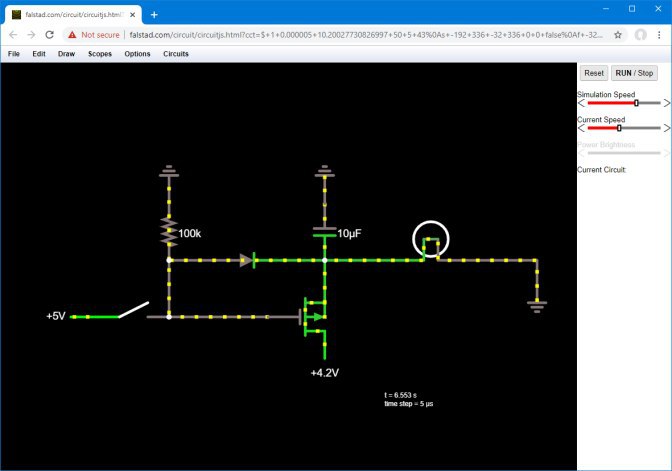The width and height of the screenshot is (672, 471).
Task: Select the diode component
Action: tap(248, 260)
